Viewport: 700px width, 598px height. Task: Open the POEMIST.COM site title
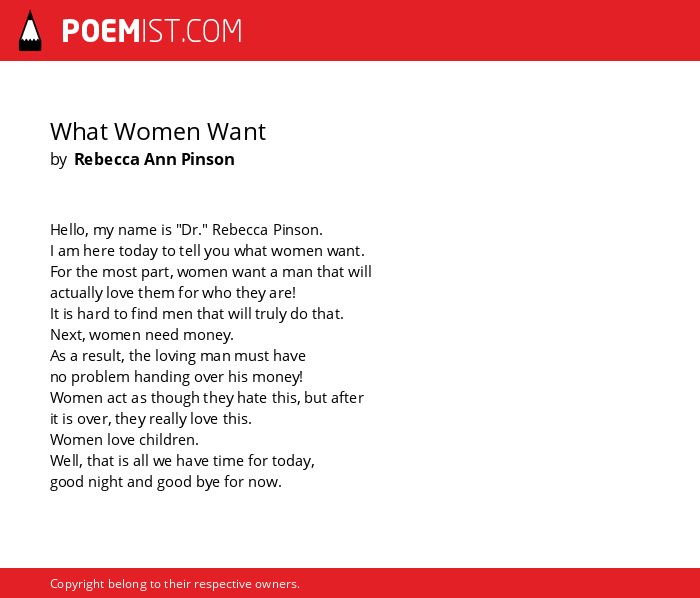(x=152, y=31)
